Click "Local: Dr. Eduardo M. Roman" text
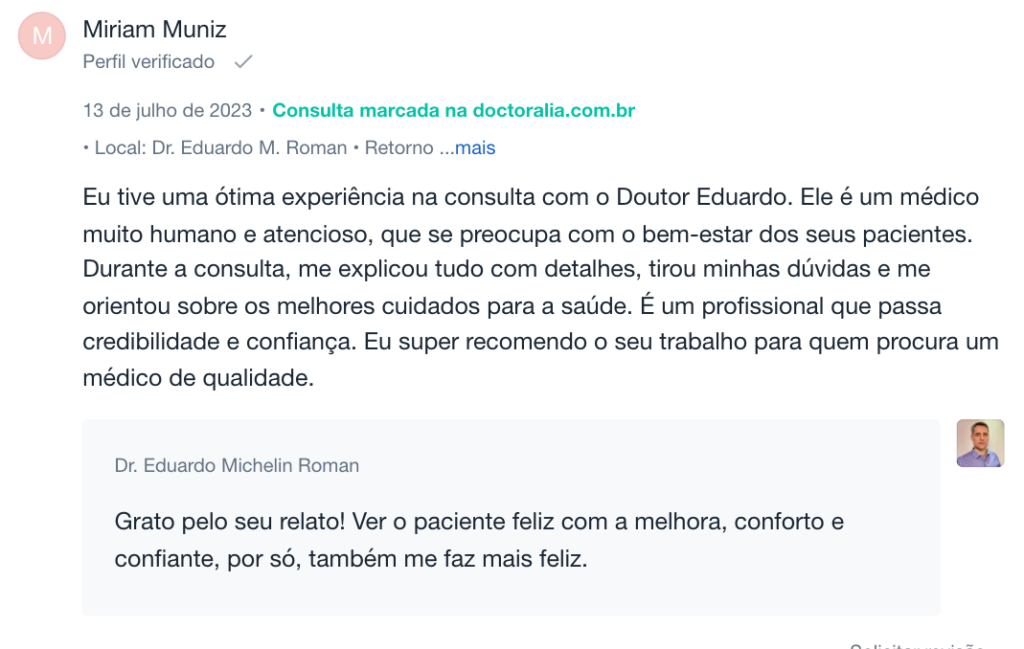 [x=221, y=148]
